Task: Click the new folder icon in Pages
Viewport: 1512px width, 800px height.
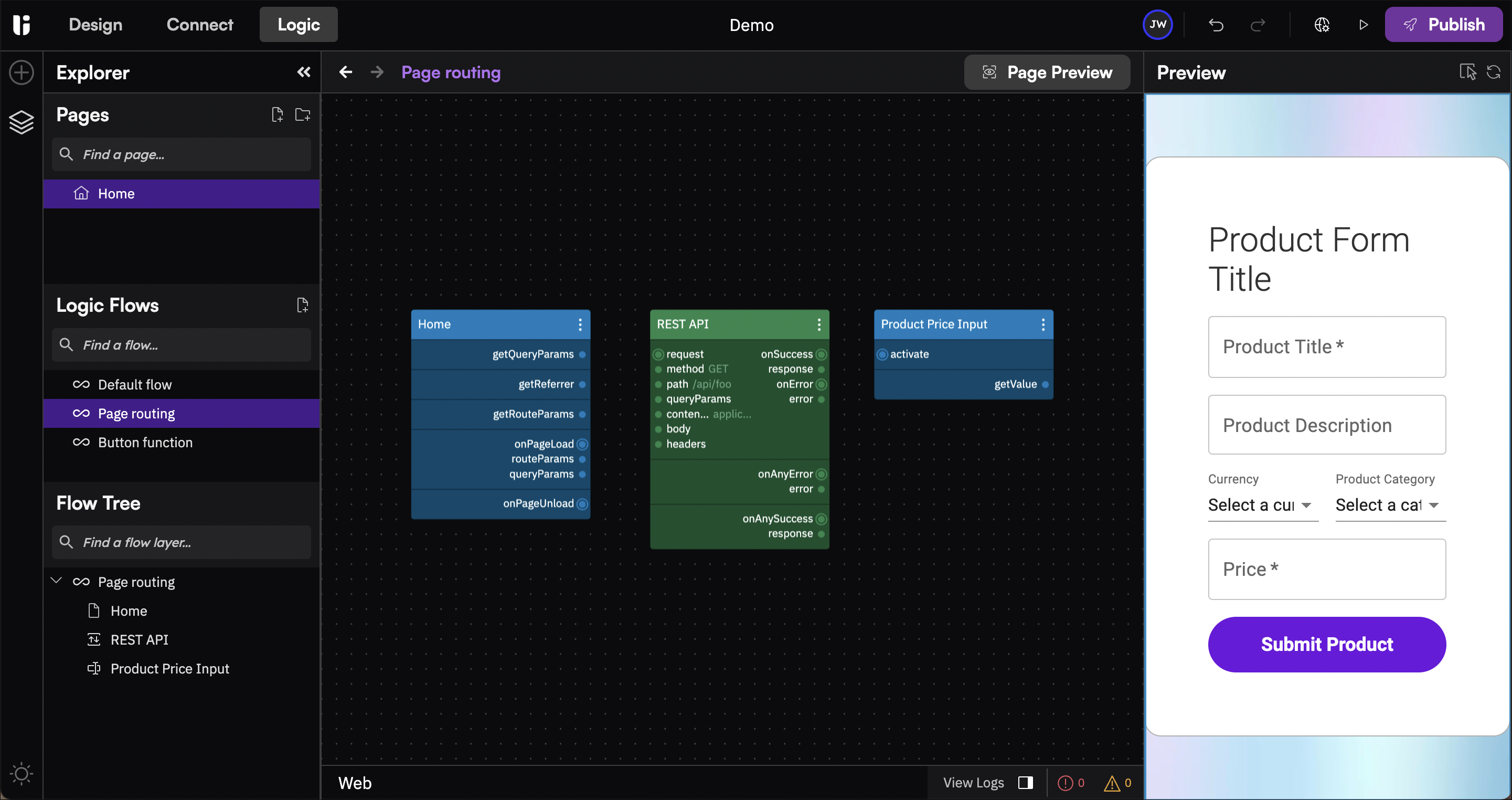Action: coord(302,114)
